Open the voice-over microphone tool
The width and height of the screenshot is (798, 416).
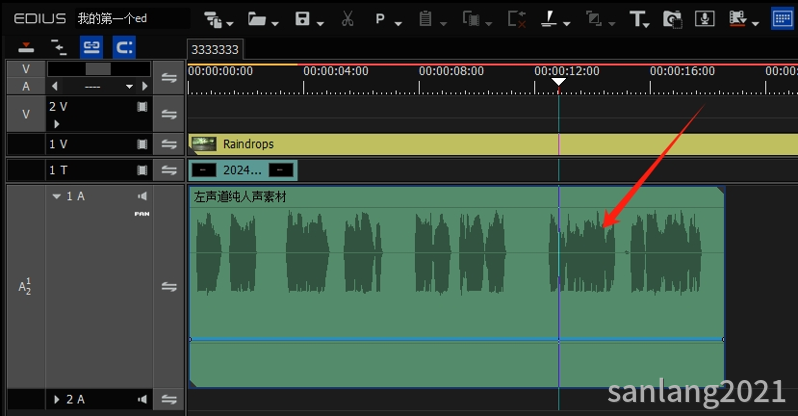tap(704, 18)
